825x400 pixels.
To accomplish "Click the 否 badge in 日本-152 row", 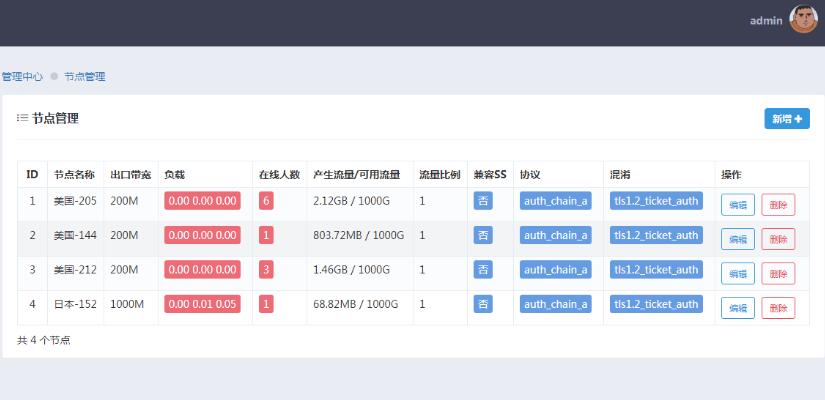I will pyautogui.click(x=483, y=304).
